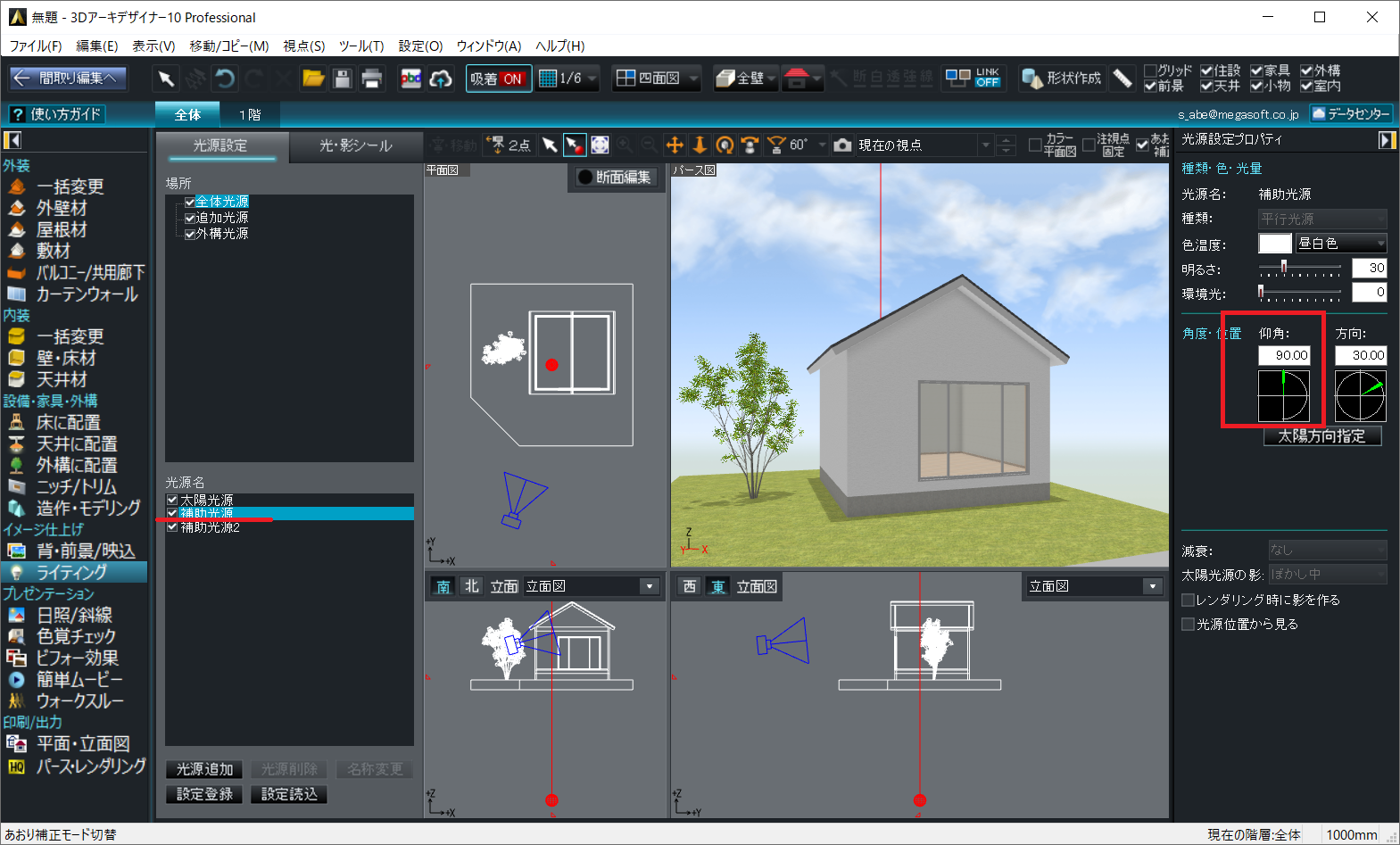The image size is (1400, 845).
Task: Click the print icon in toolbar
Action: point(371,79)
